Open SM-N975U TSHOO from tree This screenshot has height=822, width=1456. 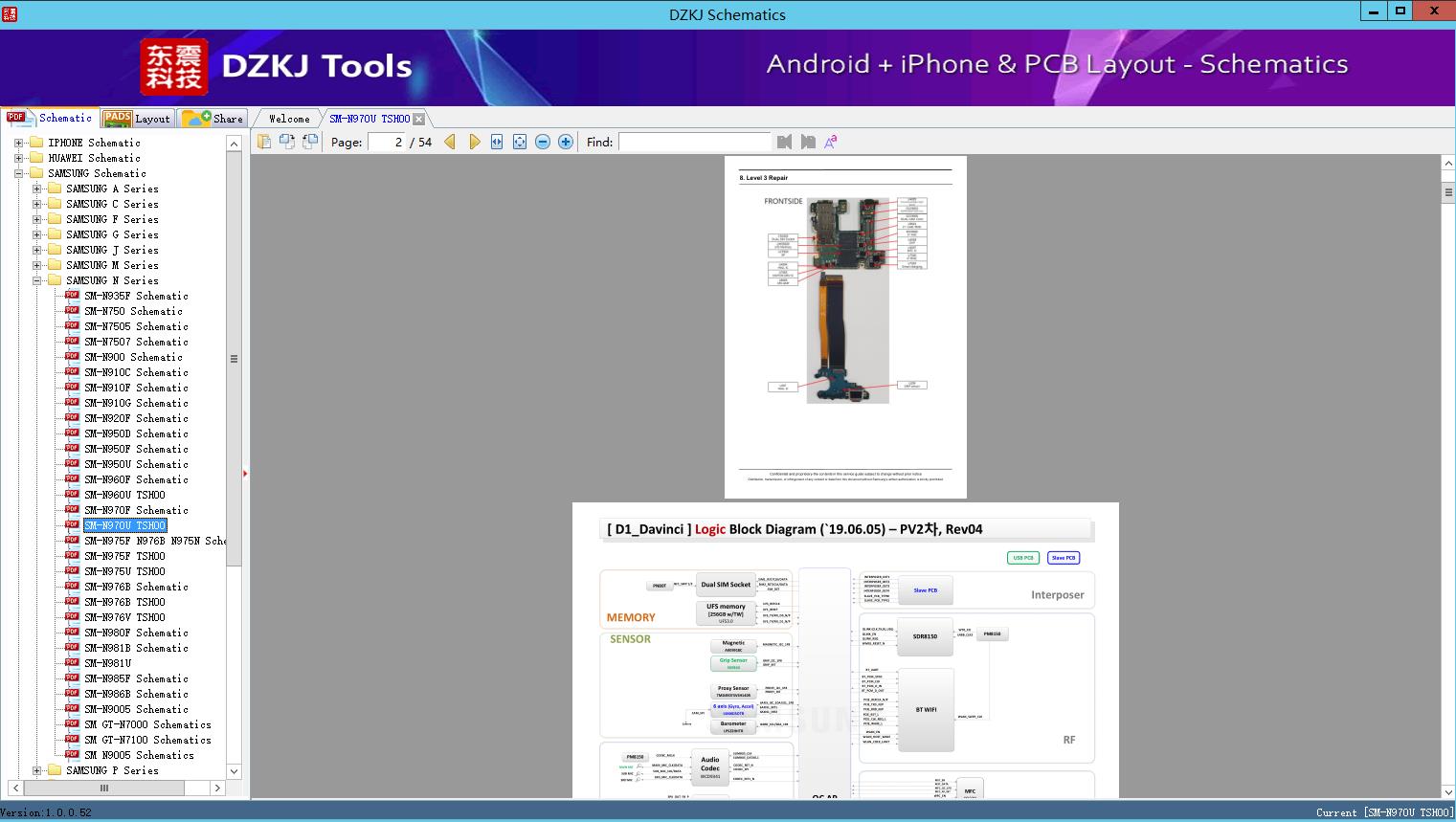[124, 571]
